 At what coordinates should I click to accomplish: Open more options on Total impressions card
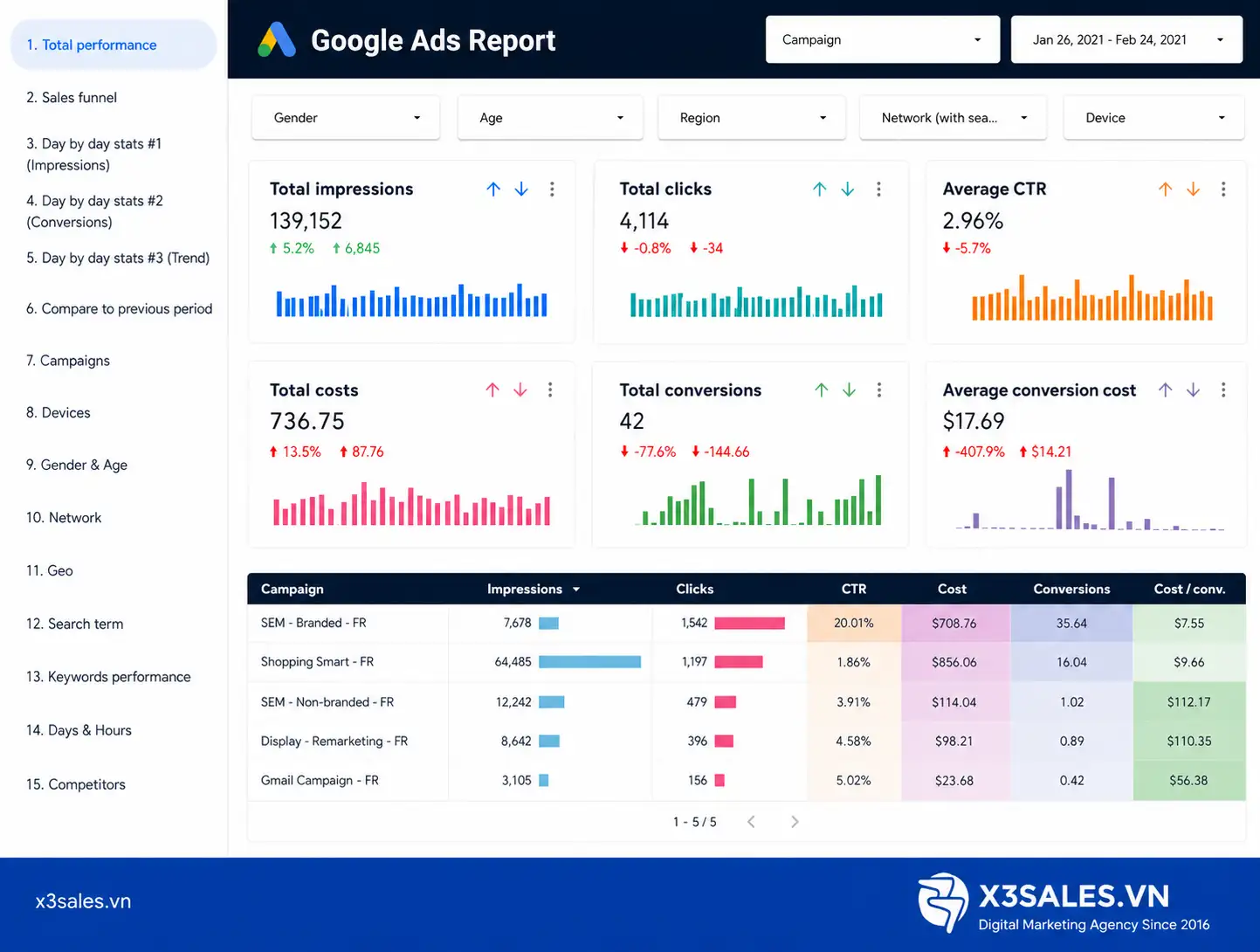(x=552, y=189)
